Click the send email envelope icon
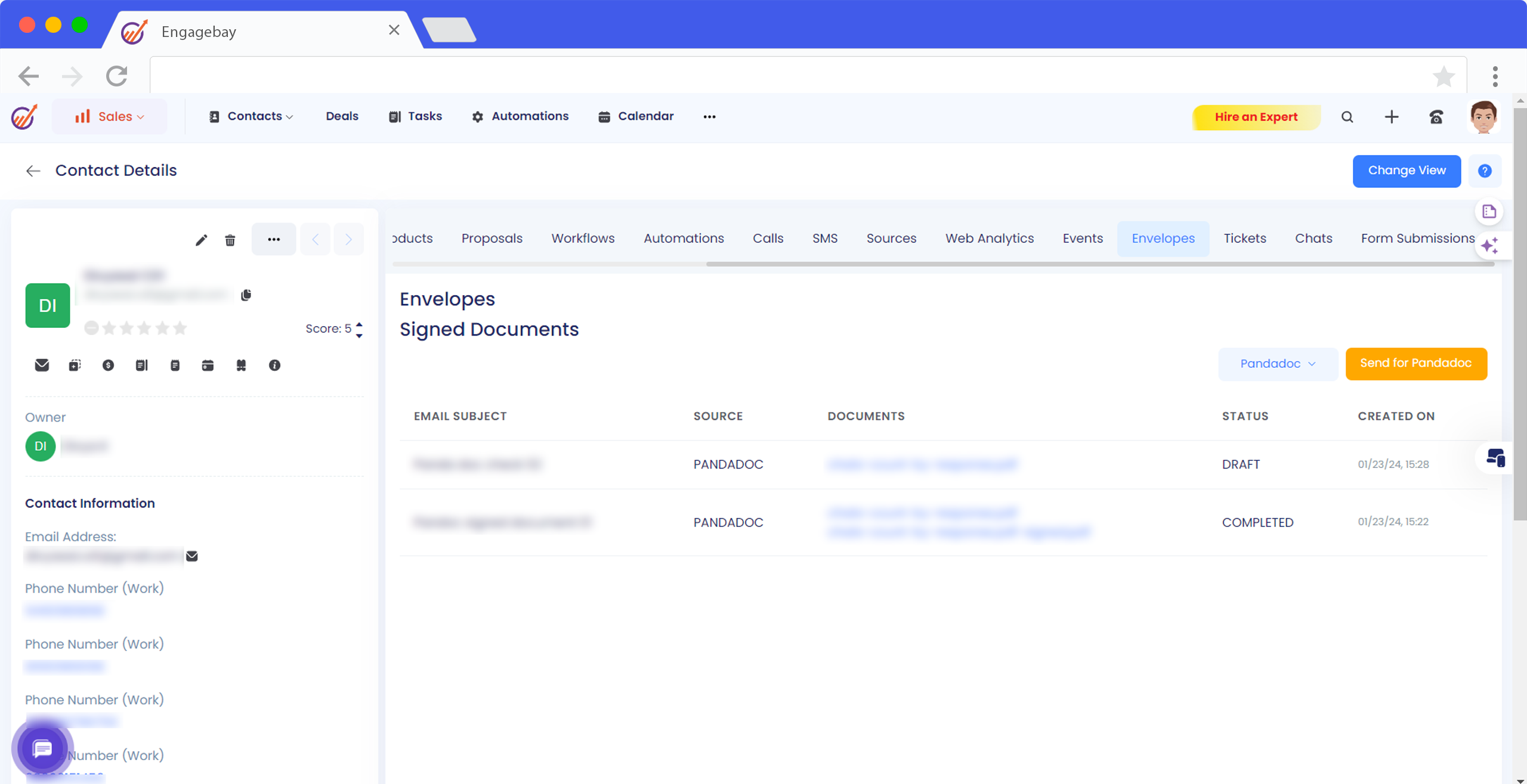 click(x=42, y=365)
